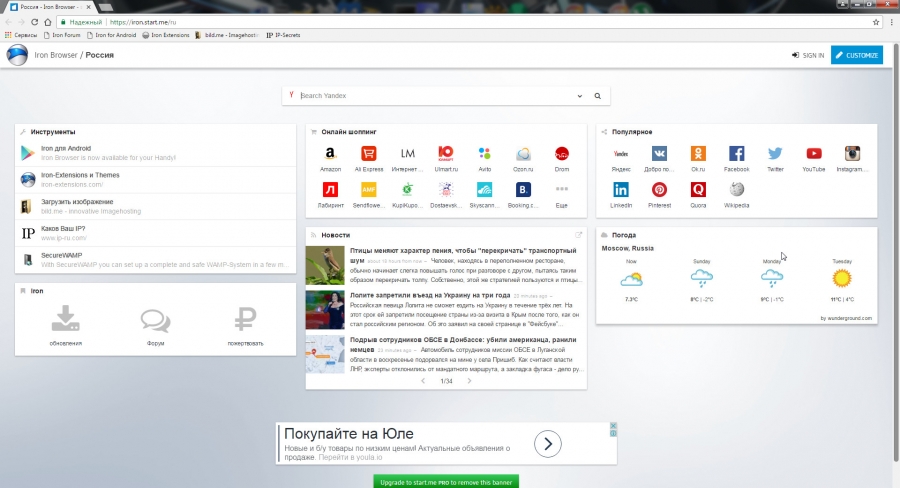Click the Лолита news thumbnail
Image resolution: width=900 pixels, height=488 pixels.
click(325, 310)
